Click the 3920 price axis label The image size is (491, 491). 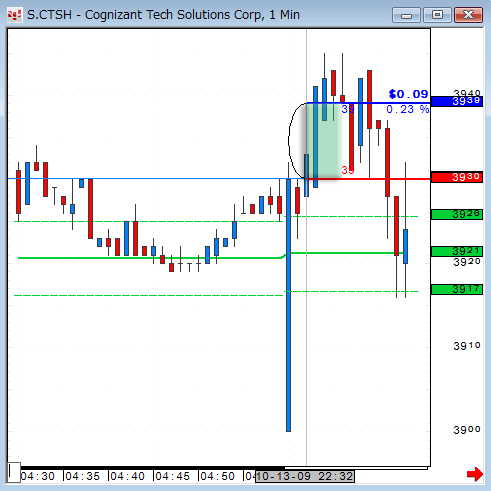point(467,262)
